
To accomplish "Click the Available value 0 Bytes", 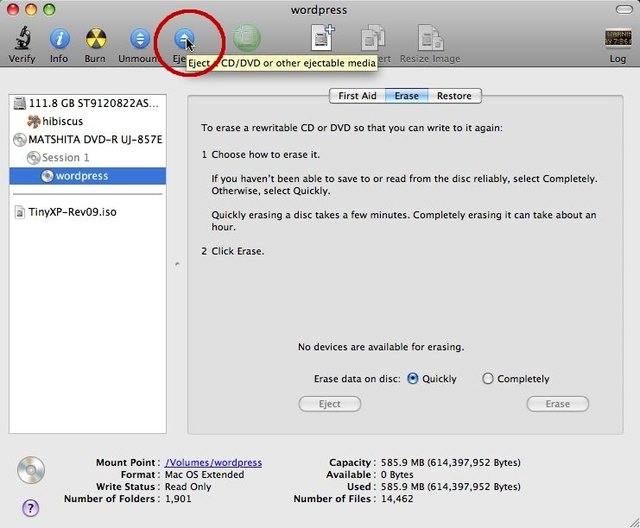I will point(397,475).
